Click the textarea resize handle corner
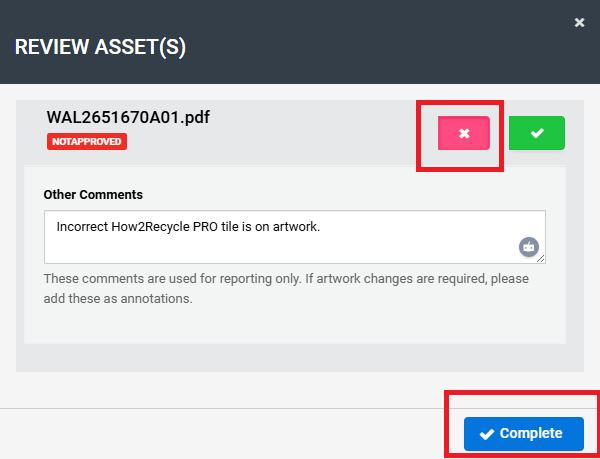 [541, 258]
